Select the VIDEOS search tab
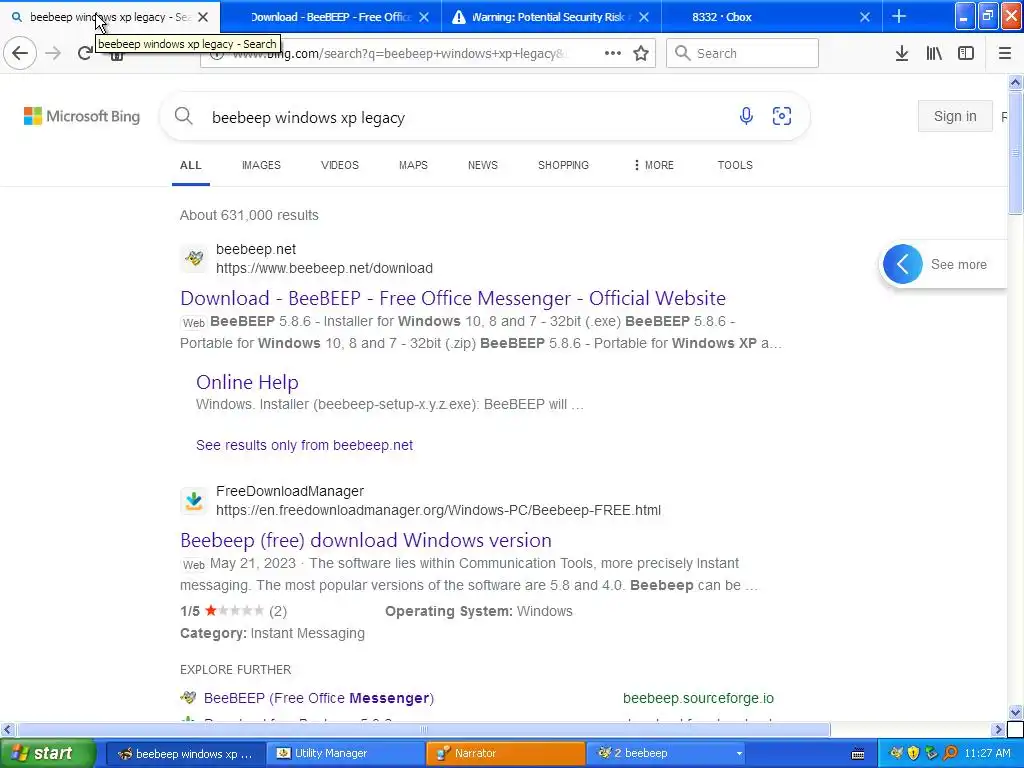The image size is (1024, 768). click(x=340, y=165)
